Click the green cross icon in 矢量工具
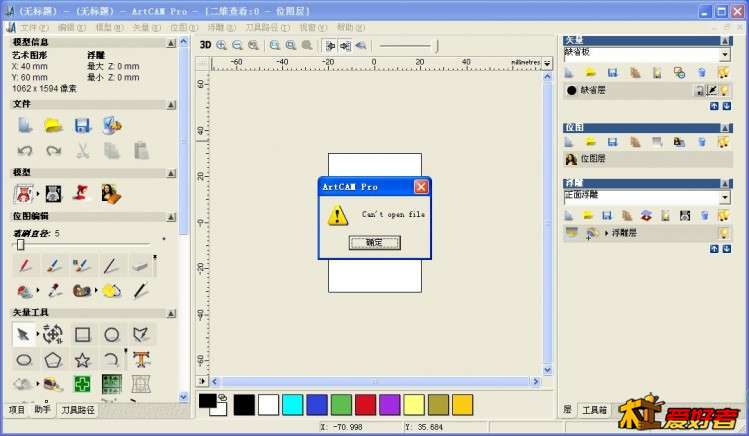 click(82, 384)
